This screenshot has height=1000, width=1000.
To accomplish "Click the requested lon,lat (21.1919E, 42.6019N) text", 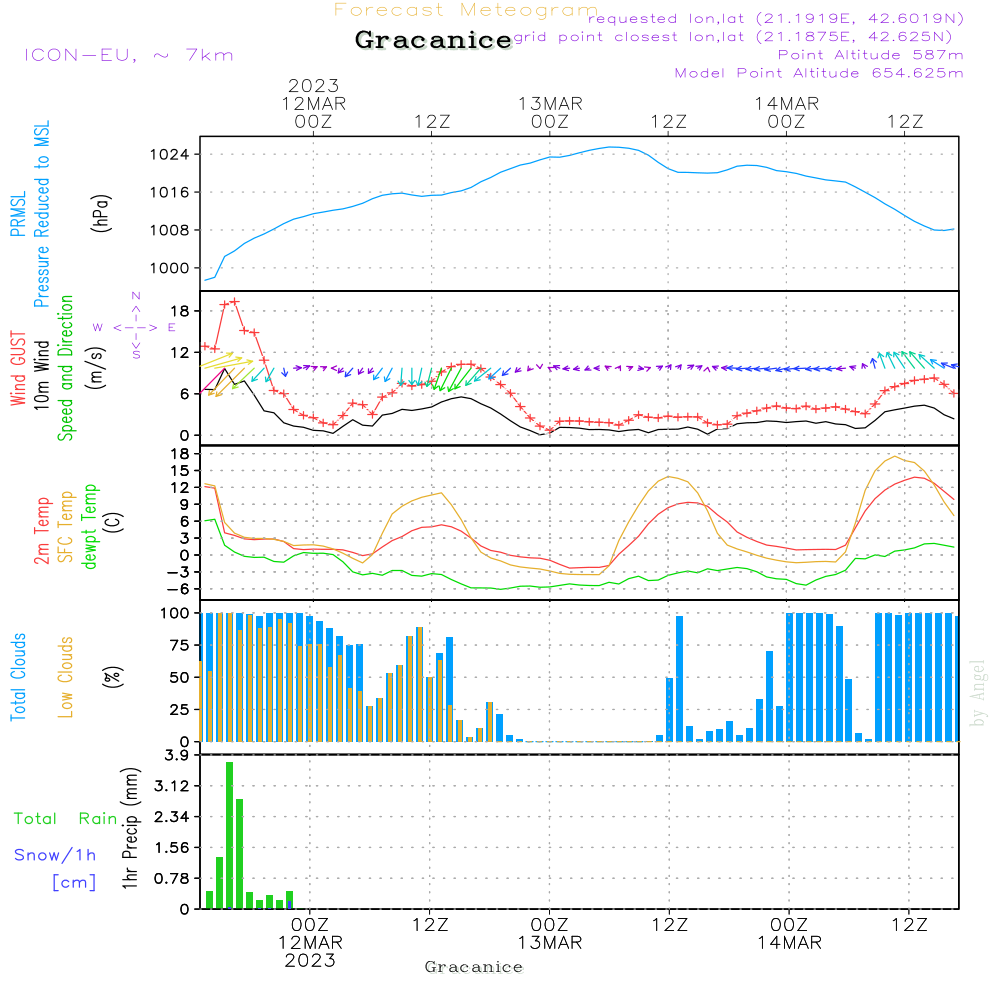I will 776,19.
